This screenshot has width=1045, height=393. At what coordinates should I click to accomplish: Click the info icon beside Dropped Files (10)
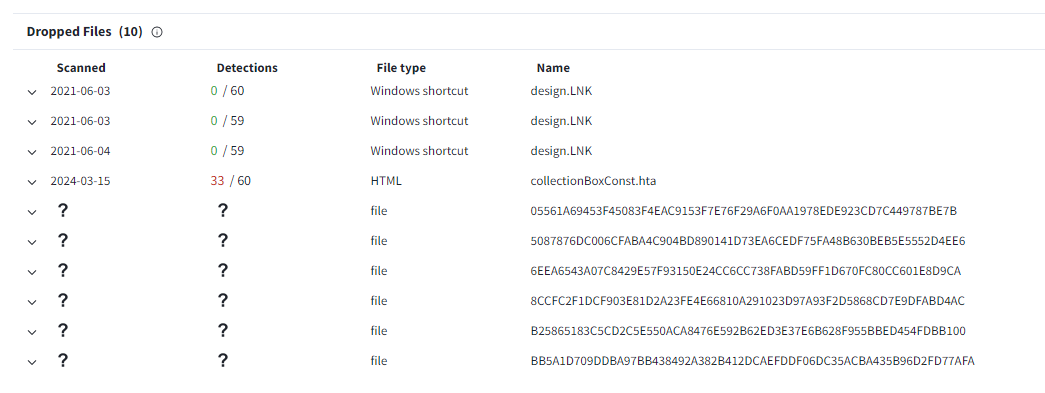pos(157,32)
